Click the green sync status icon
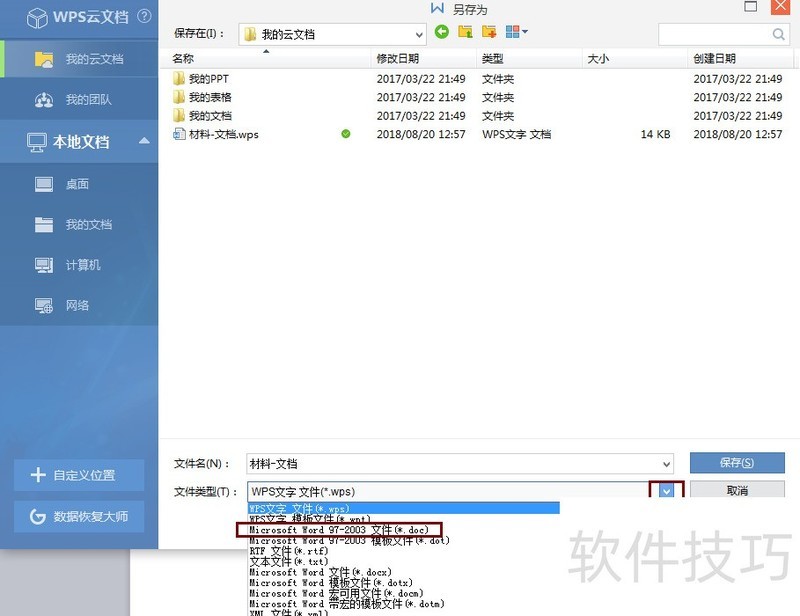800x616 pixels. point(345,134)
